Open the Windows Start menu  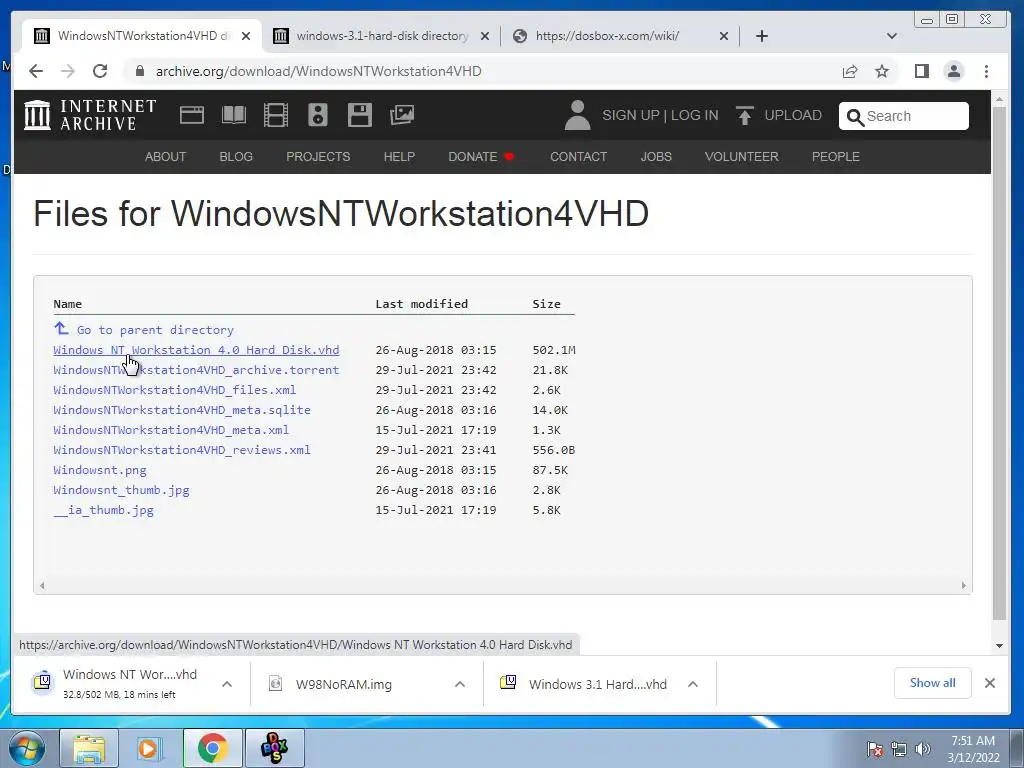point(27,748)
